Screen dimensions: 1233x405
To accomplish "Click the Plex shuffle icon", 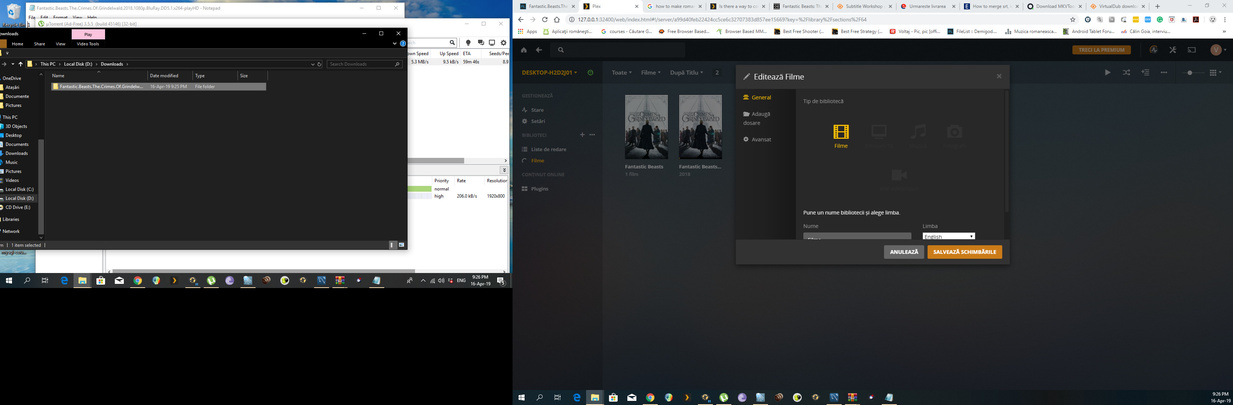I will 1126,72.
